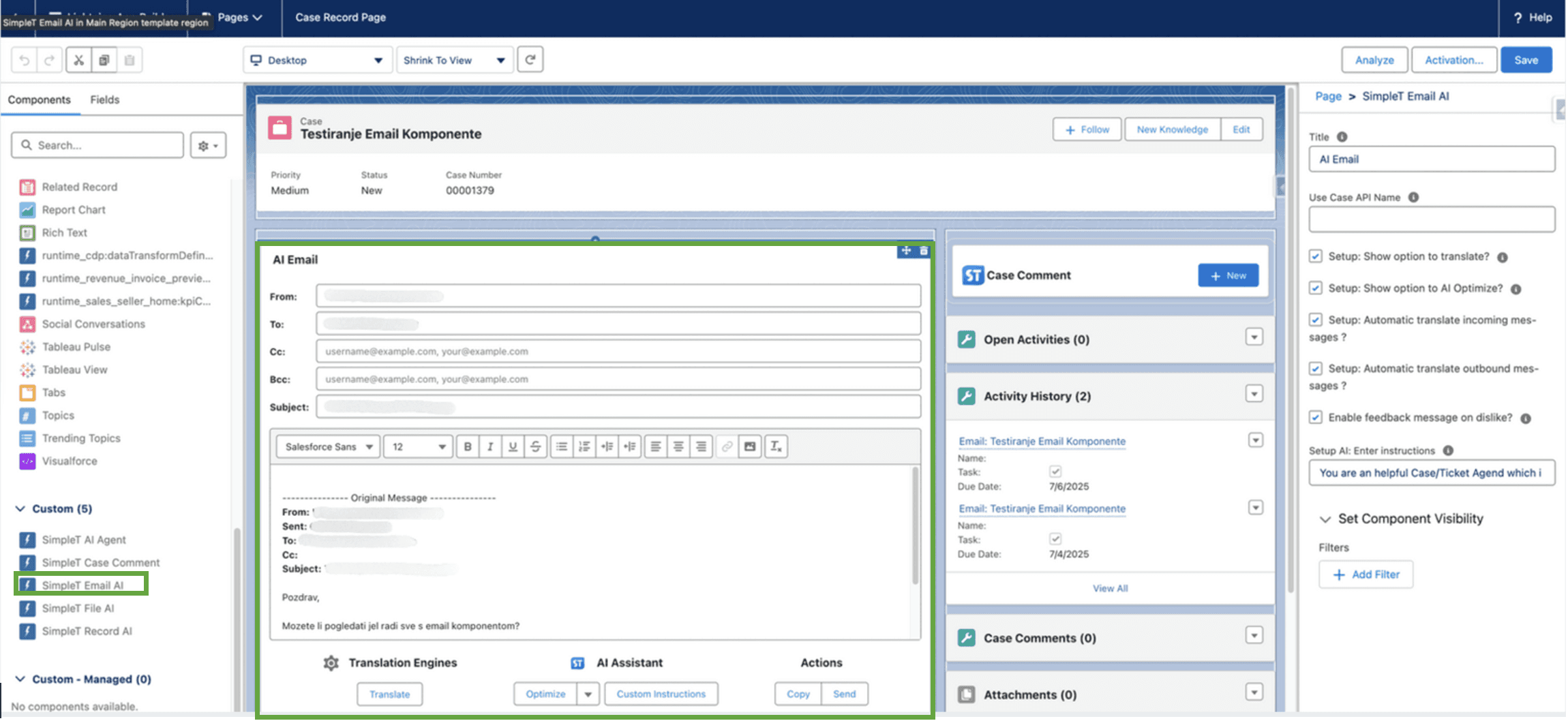Insert a link using the editor toolbar
The width and height of the screenshot is (1568, 721).
(725, 446)
